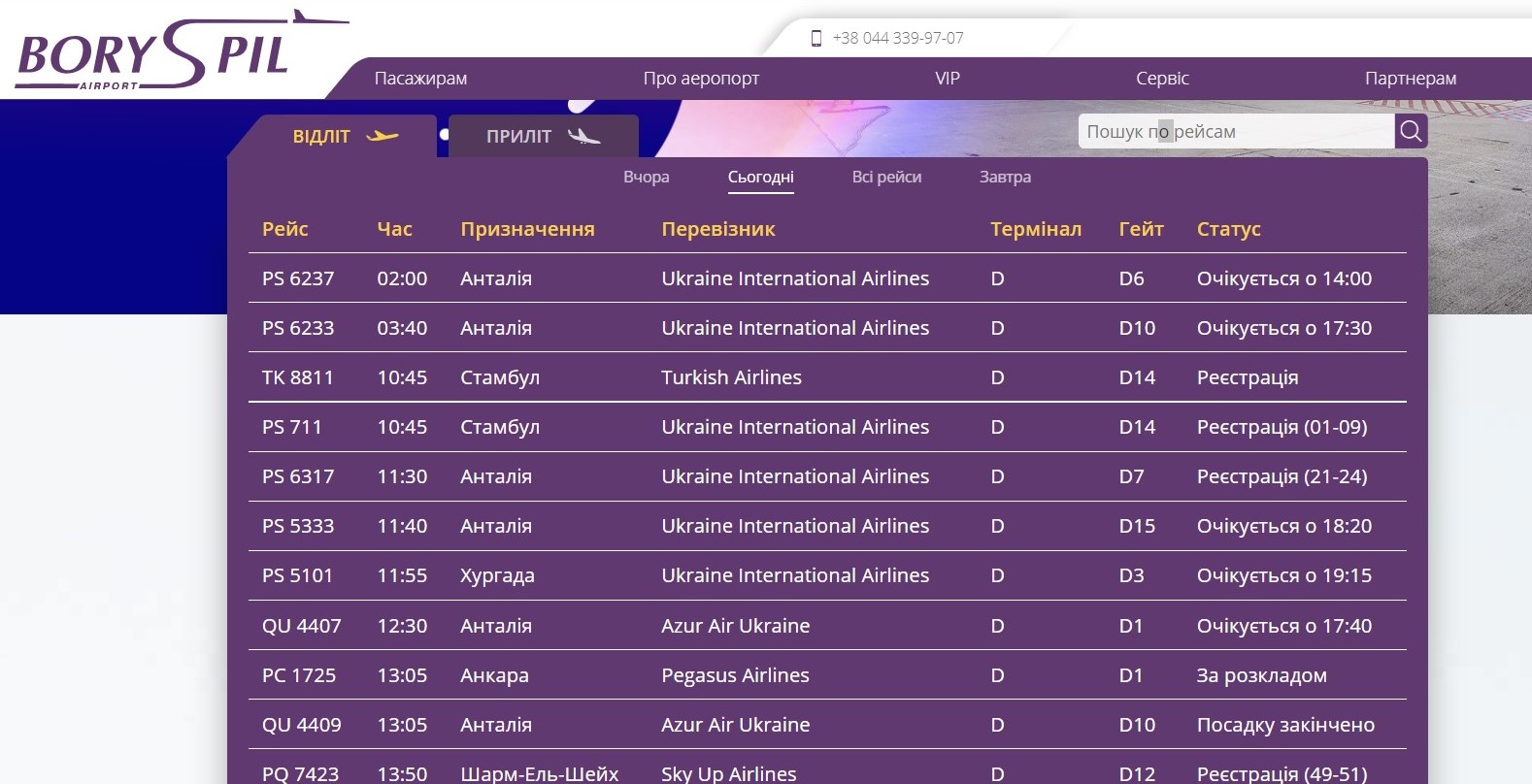Click the Гейт column header
Image resolution: width=1532 pixels, height=784 pixels.
click(1141, 229)
